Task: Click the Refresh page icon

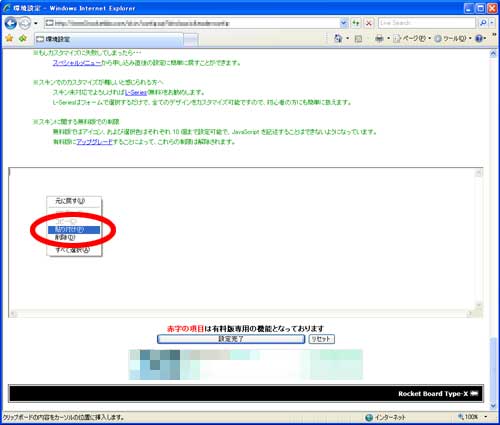Action: click(356, 23)
